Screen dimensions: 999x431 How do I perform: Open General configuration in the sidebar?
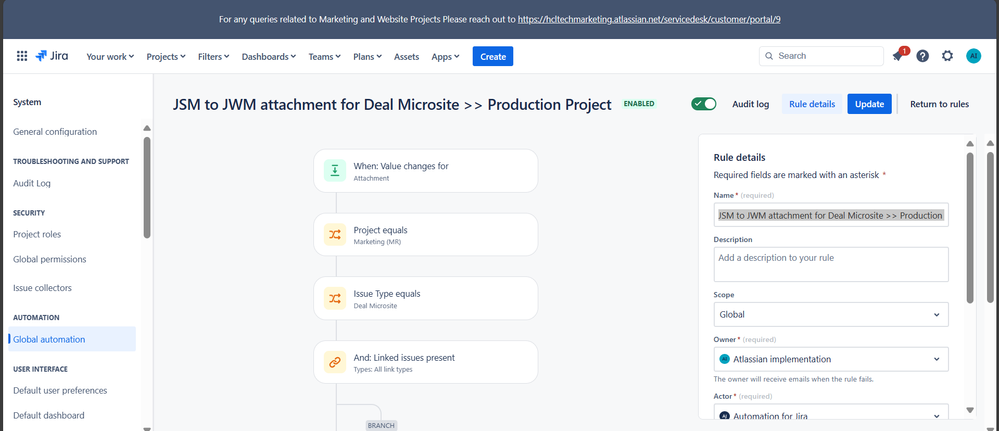[x=55, y=132]
